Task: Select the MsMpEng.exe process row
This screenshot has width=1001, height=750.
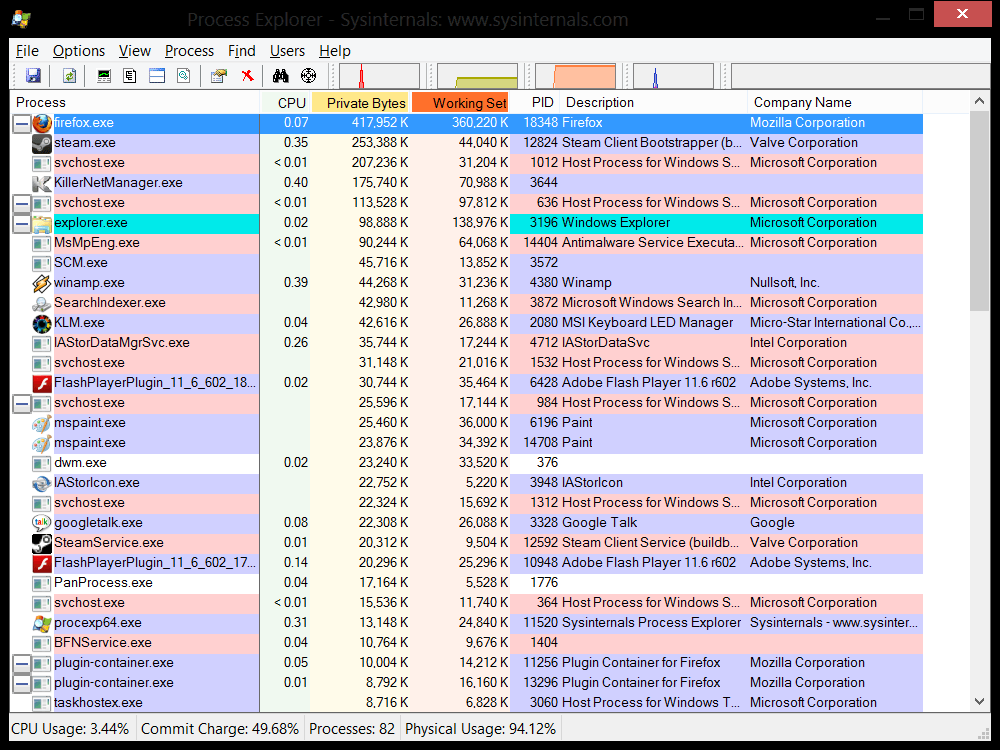Action: [467, 243]
